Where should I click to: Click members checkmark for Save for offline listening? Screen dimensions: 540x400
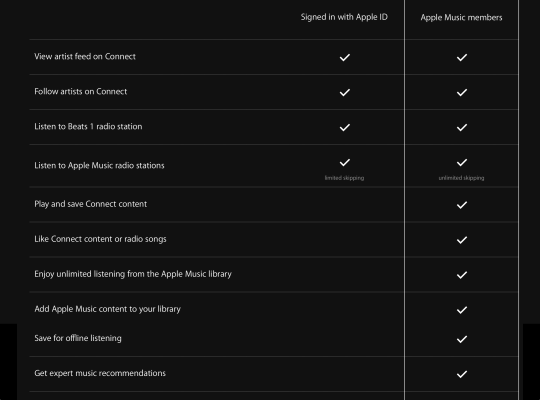pyautogui.click(x=462, y=339)
